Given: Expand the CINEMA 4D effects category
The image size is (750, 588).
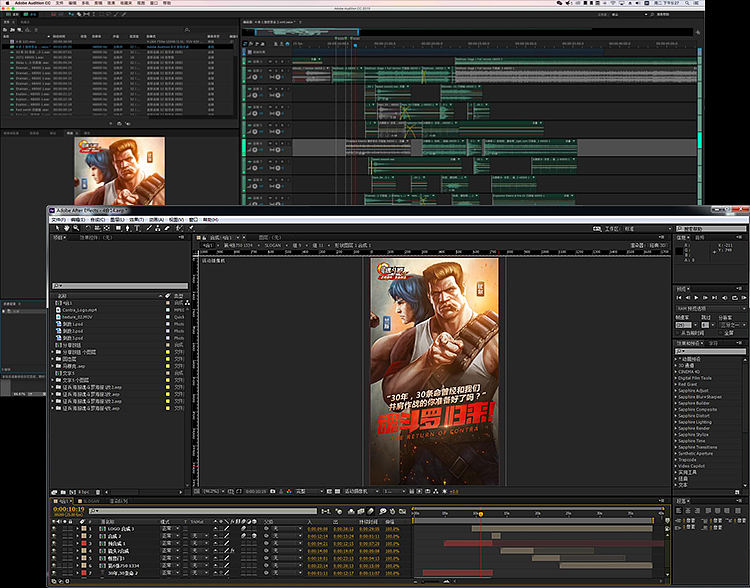Looking at the screenshot, I should pyautogui.click(x=675, y=372).
